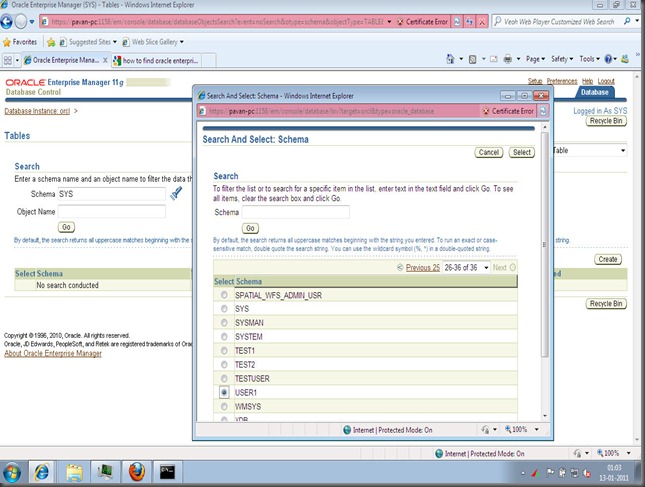Switch to the Oracle Enterprise Manager tab
This screenshot has width=645, height=487.
coord(65,60)
